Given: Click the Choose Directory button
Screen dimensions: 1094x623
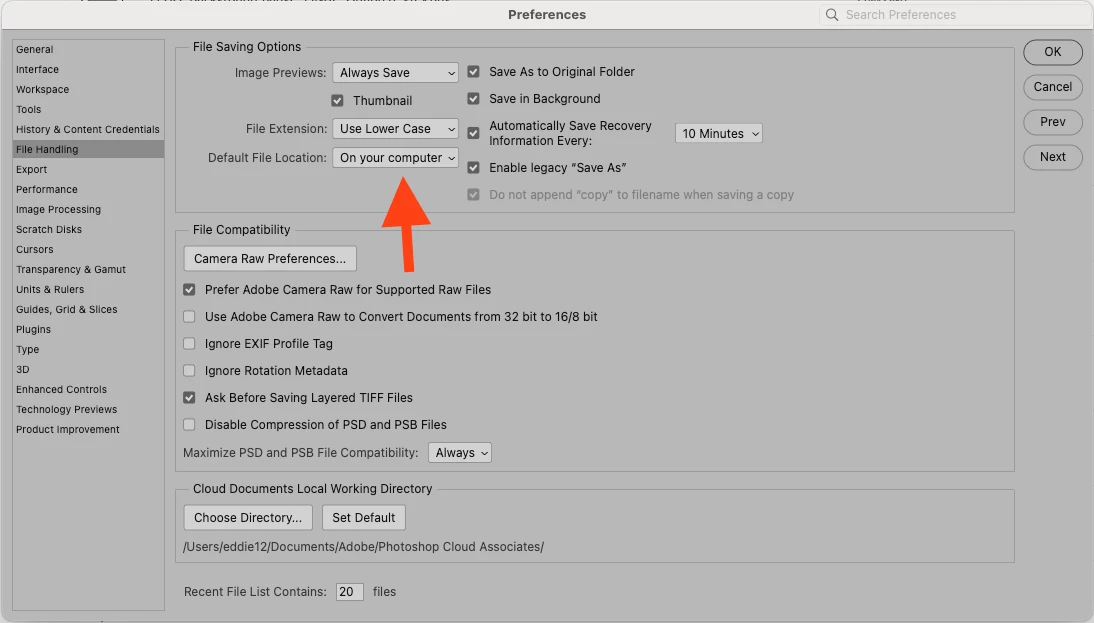Looking at the screenshot, I should pyautogui.click(x=248, y=518).
